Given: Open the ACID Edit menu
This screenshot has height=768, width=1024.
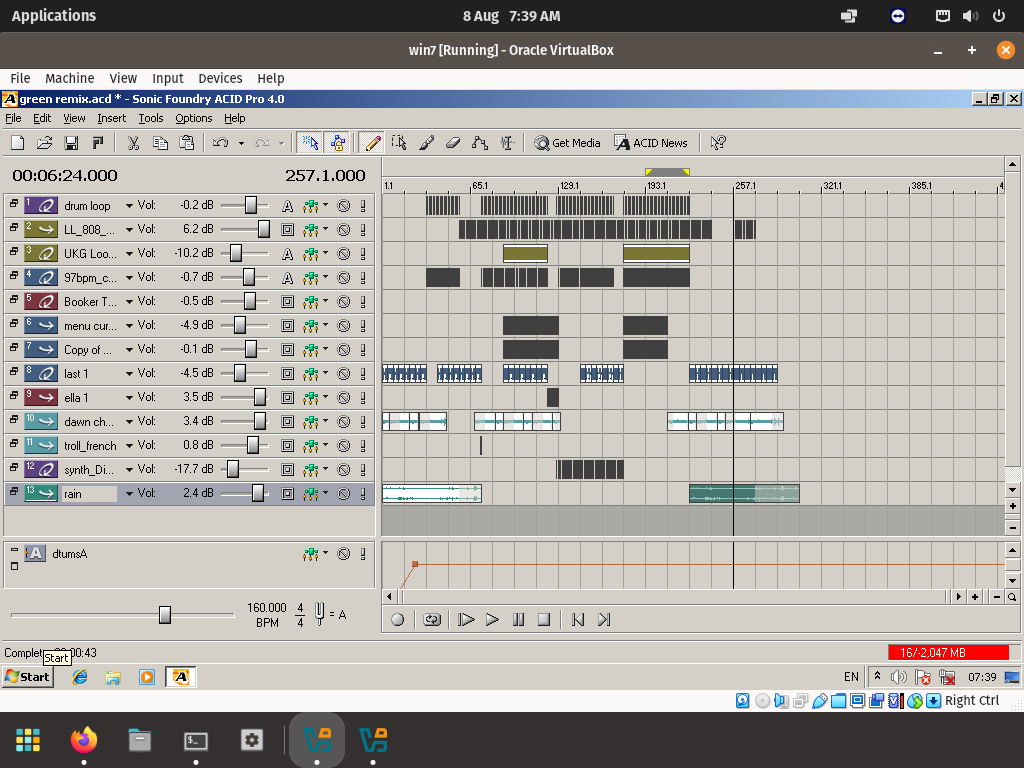Looking at the screenshot, I should pos(42,118).
